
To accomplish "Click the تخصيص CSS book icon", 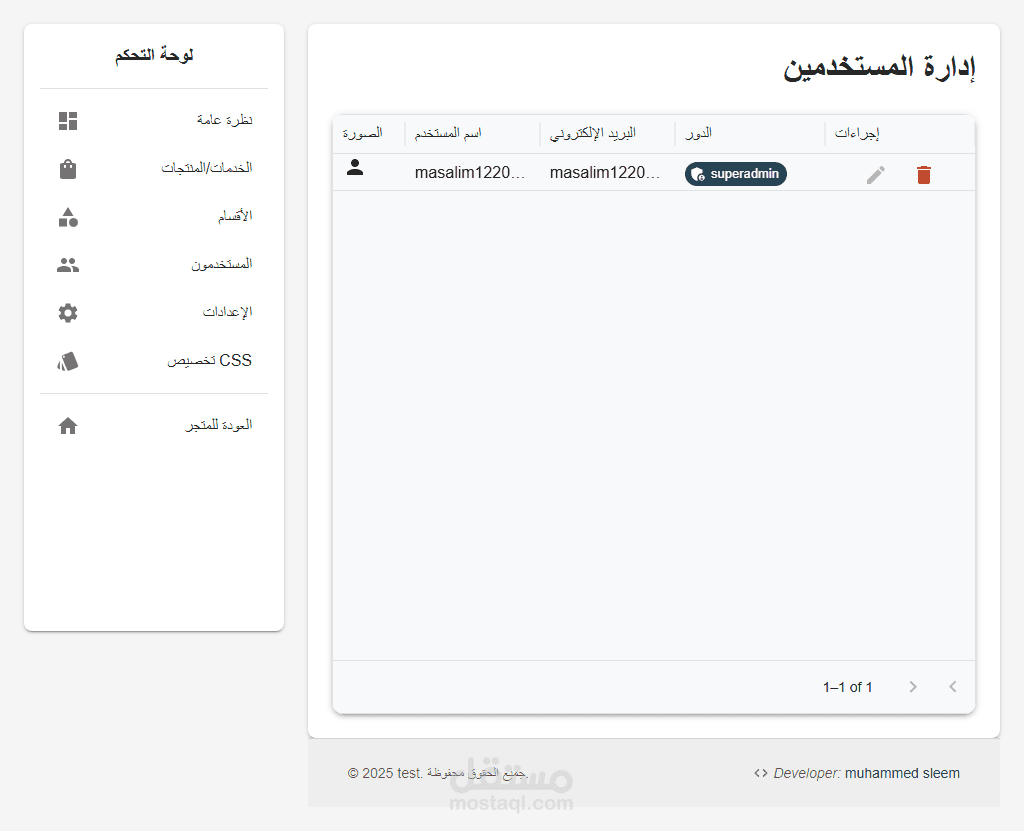I will point(67,360).
